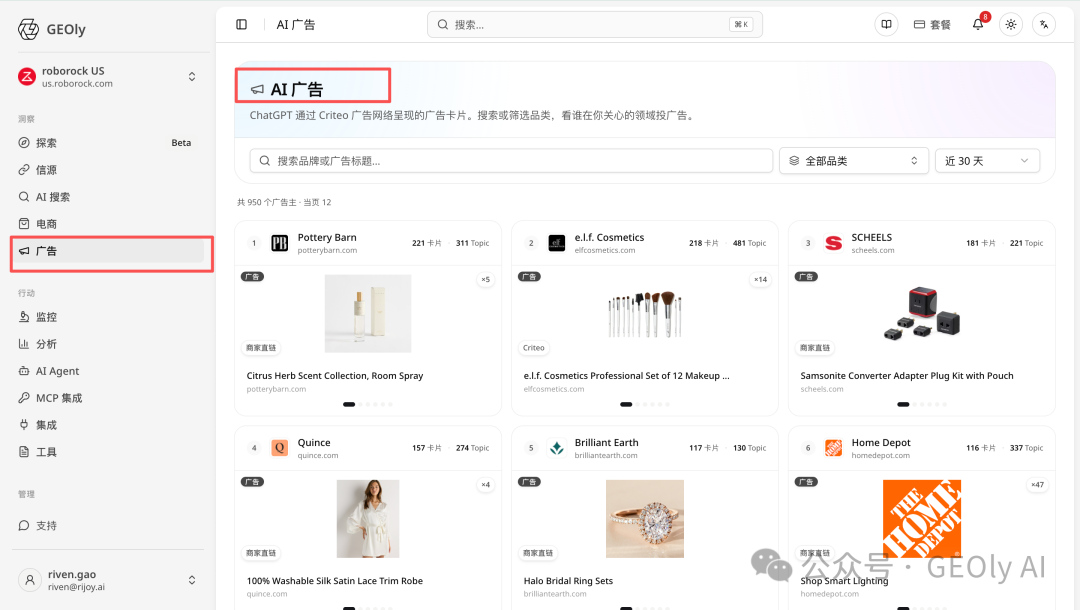Click the Pottery Barn logo icon
Viewport: 1080px width, 610px height.
pos(280,243)
